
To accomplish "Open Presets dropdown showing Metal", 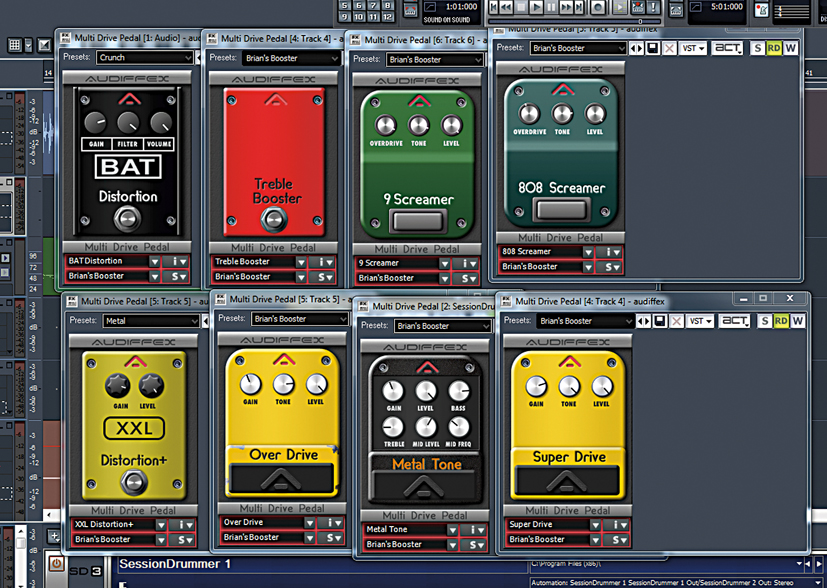I will [151, 321].
